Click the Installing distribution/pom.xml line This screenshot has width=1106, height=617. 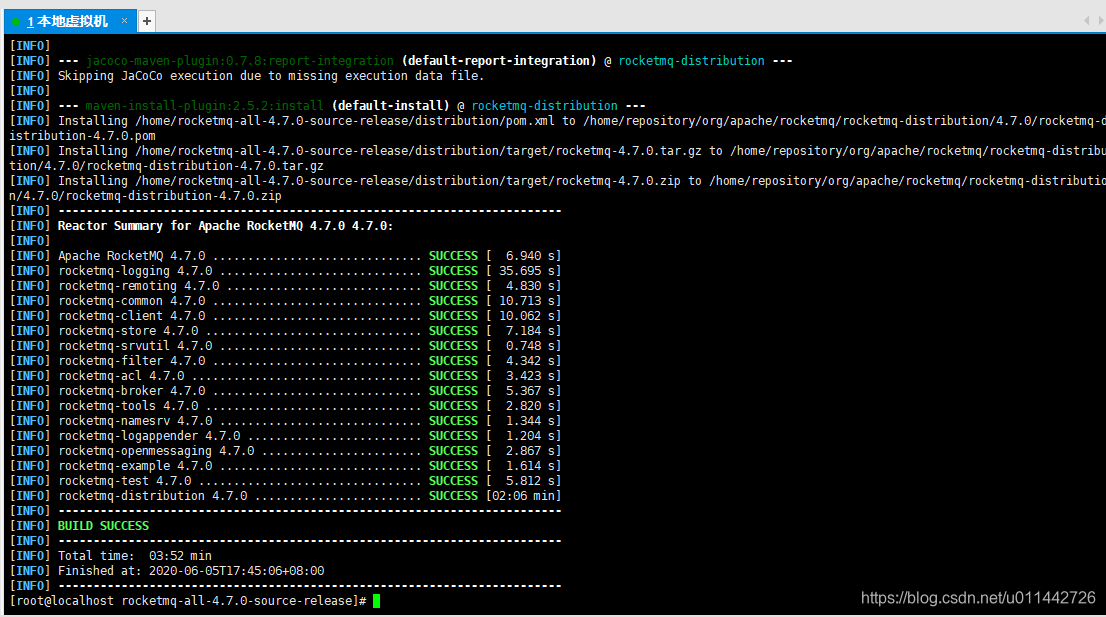557,128
